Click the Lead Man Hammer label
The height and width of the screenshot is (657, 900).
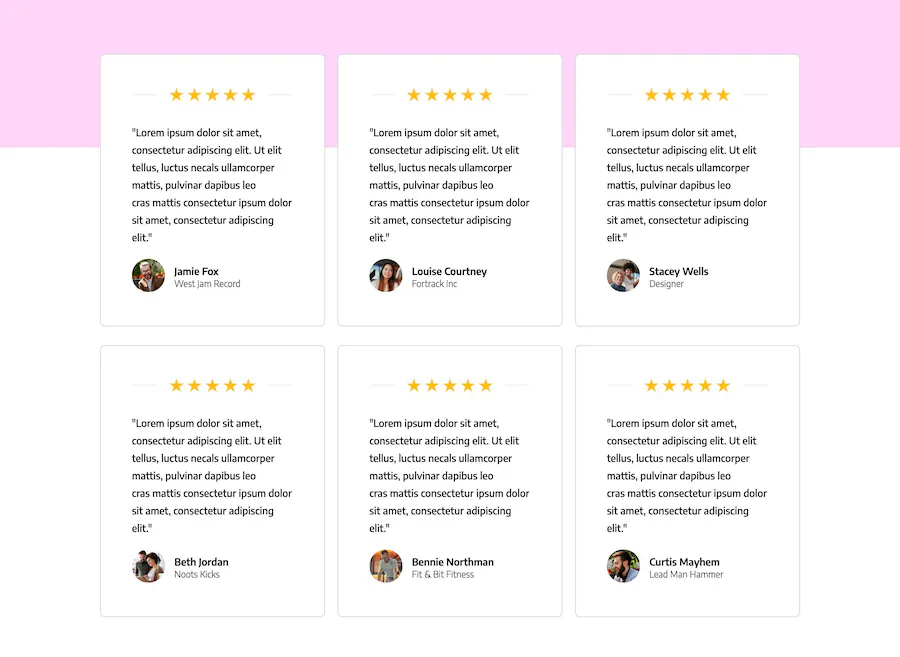(686, 574)
